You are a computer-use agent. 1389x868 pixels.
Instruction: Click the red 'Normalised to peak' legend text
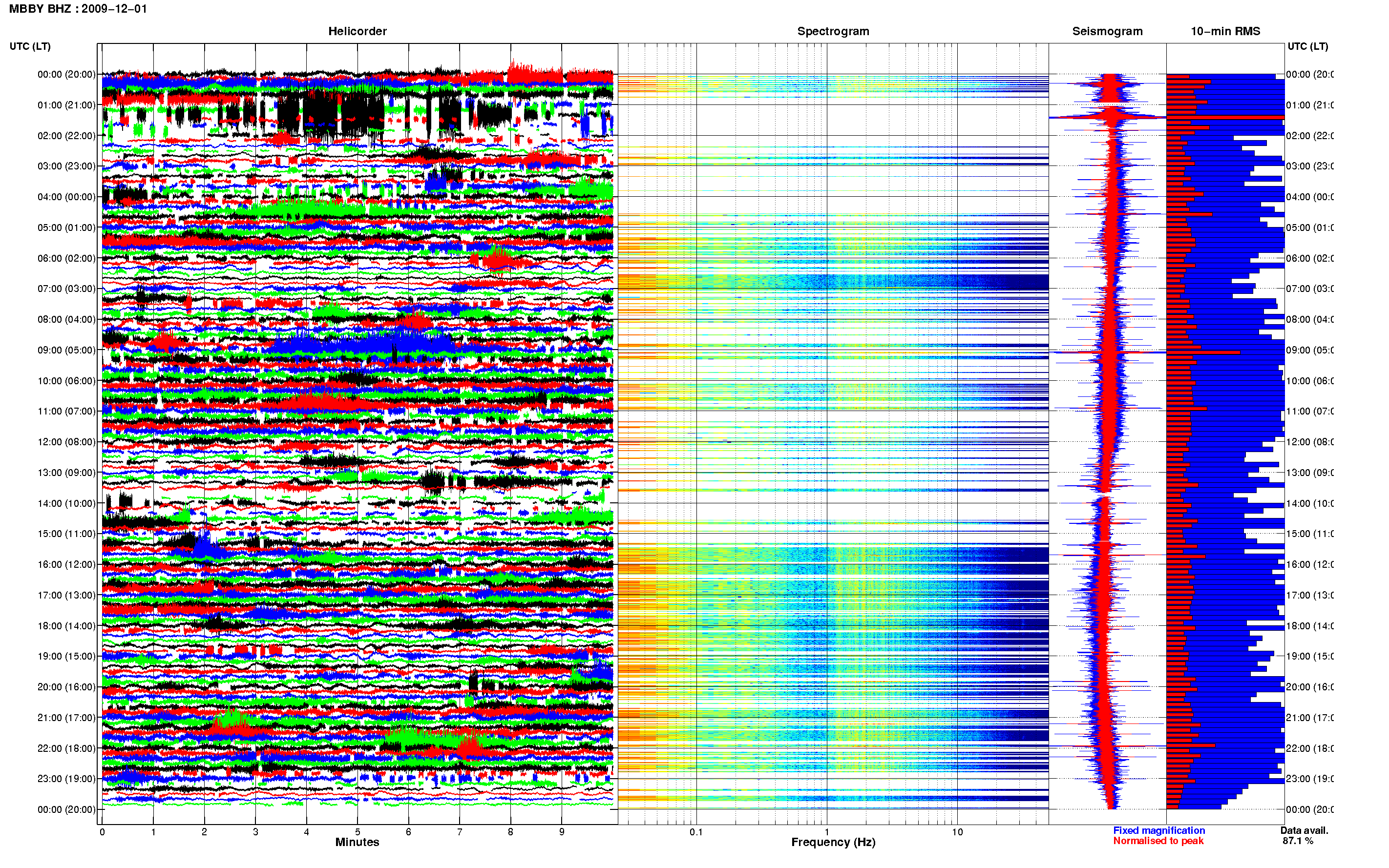[1158, 841]
